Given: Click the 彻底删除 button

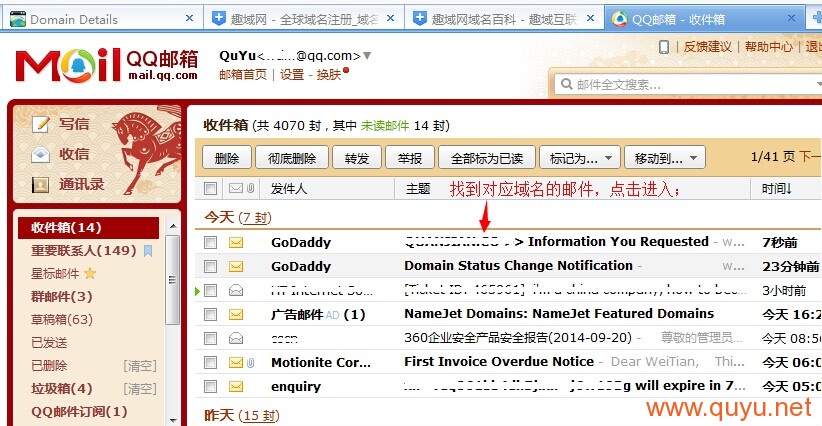Looking at the screenshot, I should [x=292, y=158].
